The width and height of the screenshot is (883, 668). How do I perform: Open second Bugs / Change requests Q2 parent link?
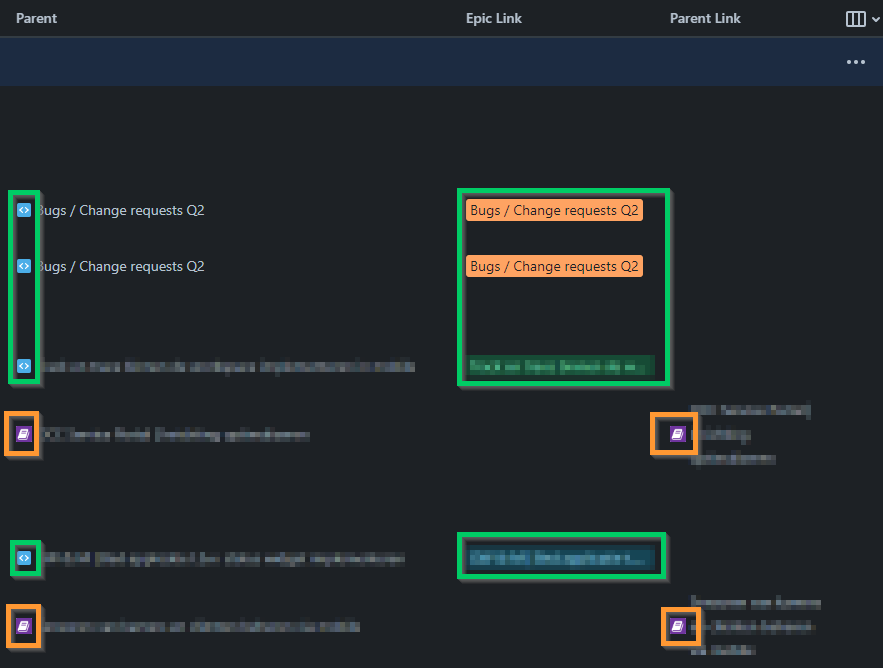121,266
